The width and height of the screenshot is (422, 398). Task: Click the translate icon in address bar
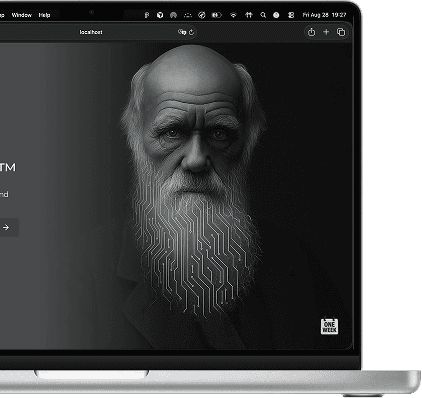point(182,32)
